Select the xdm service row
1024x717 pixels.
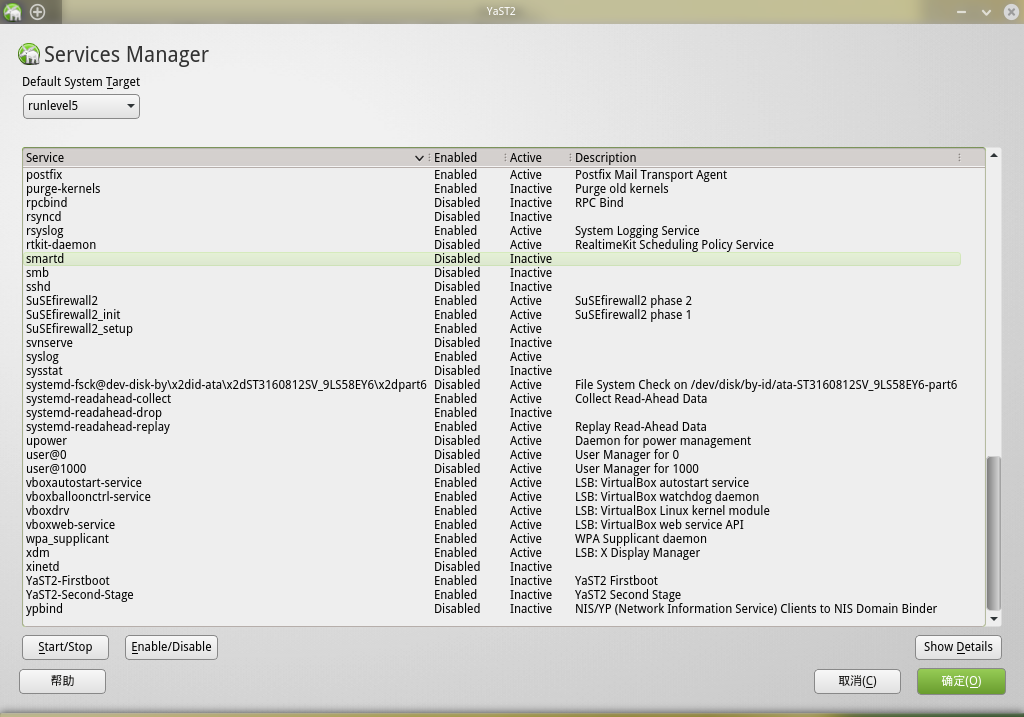pyautogui.click(x=492, y=553)
